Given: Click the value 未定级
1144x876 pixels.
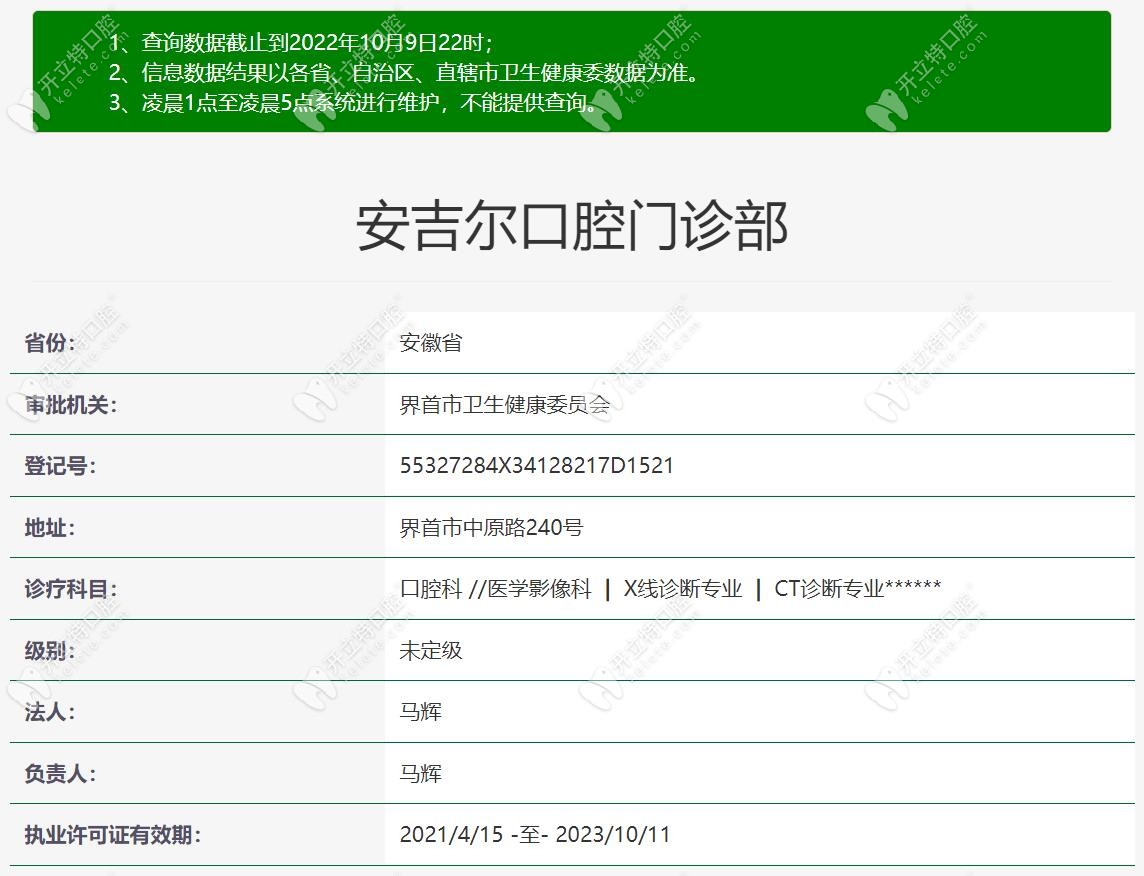Looking at the screenshot, I should [x=430, y=651].
